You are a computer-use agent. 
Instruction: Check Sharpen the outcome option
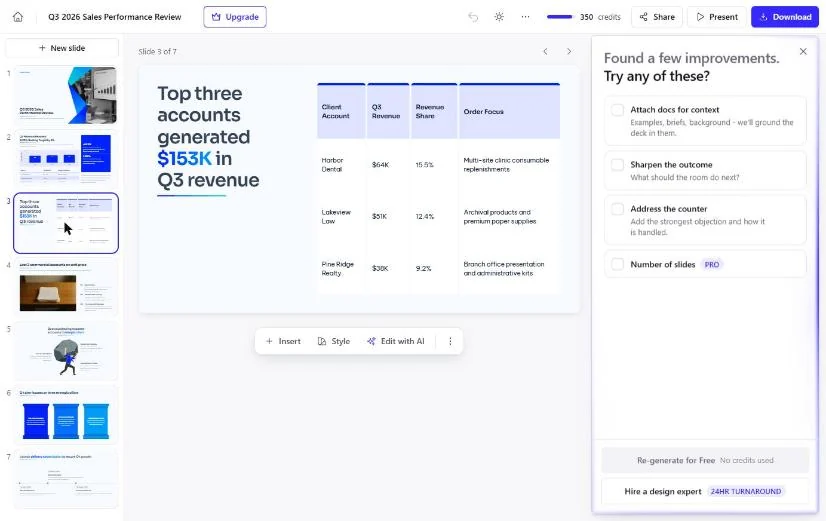pyautogui.click(x=617, y=164)
